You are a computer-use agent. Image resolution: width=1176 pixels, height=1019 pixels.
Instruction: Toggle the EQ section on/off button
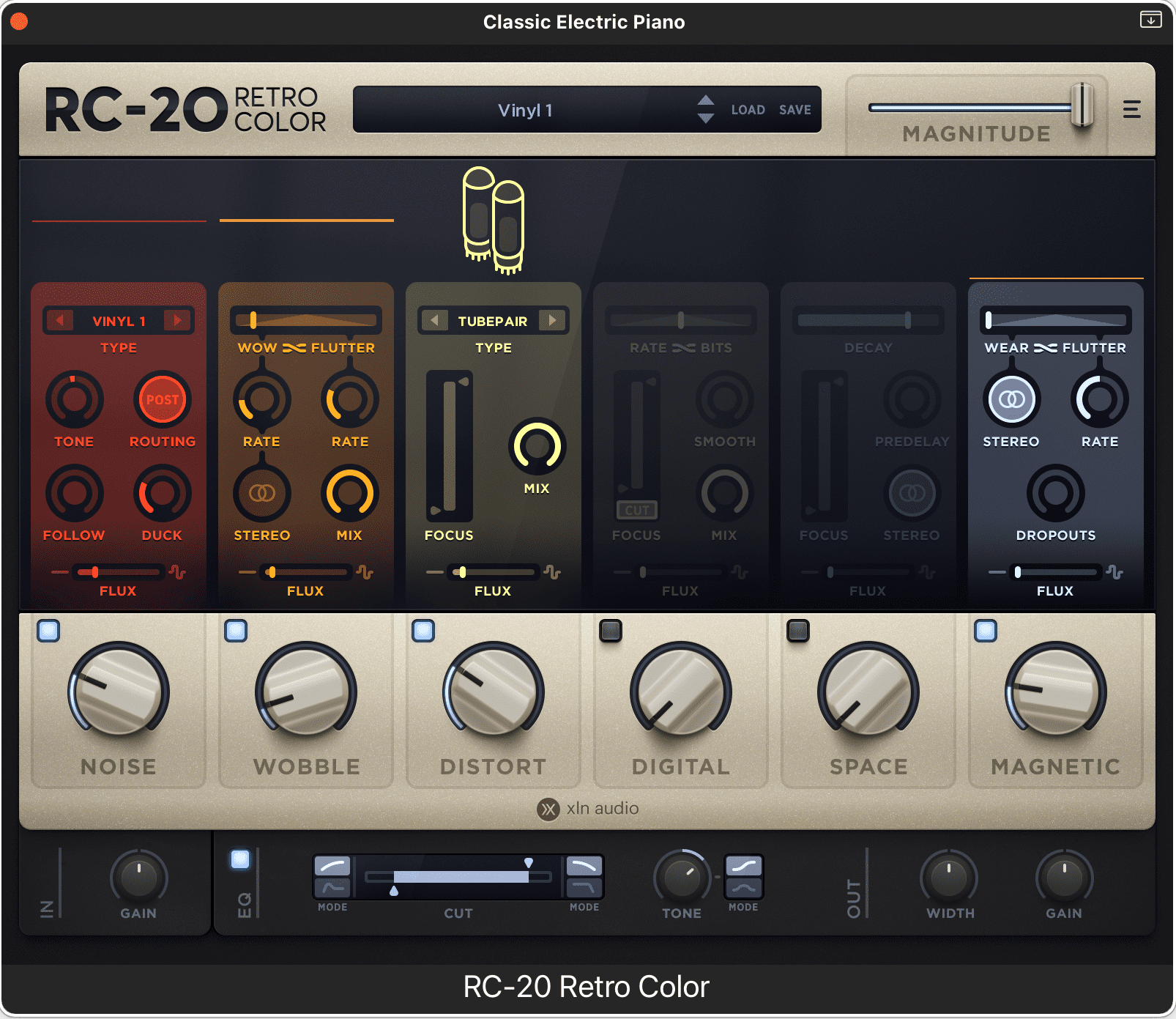(240, 859)
